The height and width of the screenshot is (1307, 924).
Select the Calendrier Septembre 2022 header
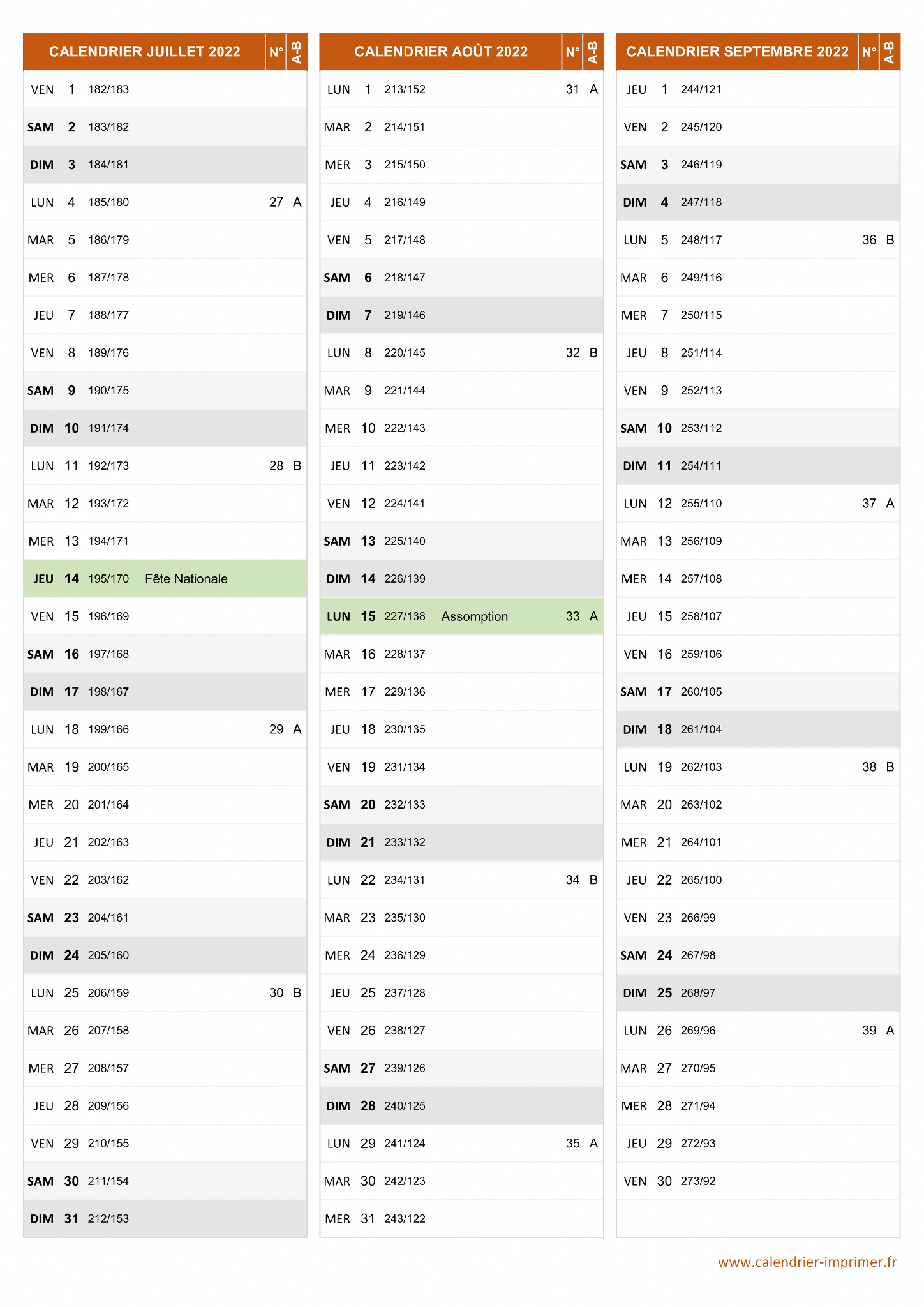737,52
